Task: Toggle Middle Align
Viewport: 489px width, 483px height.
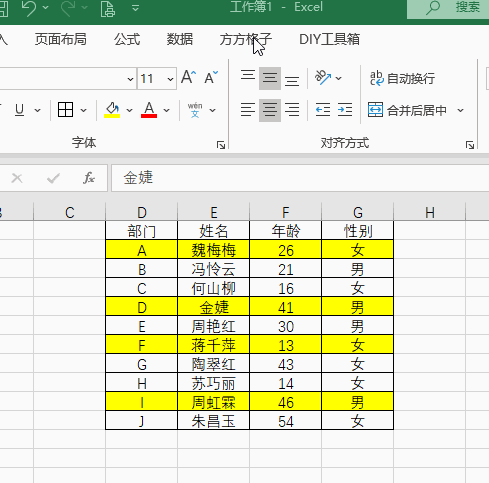Action: pyautogui.click(x=270, y=78)
